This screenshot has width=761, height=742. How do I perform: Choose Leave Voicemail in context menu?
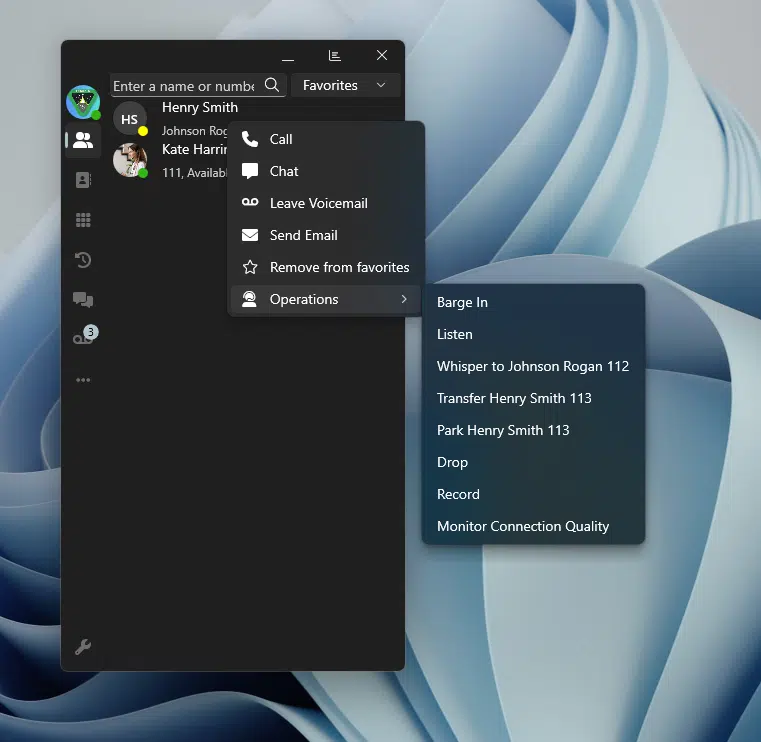[318, 203]
